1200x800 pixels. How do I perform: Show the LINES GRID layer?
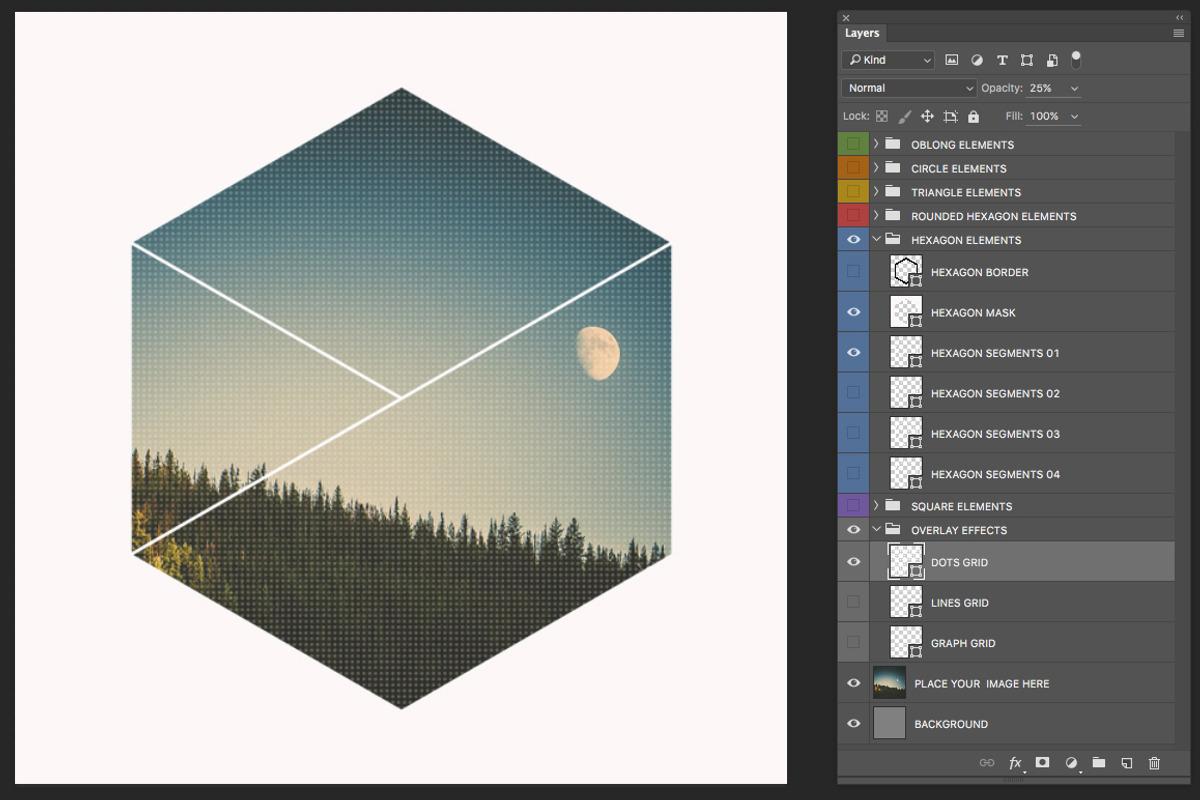[x=853, y=602]
